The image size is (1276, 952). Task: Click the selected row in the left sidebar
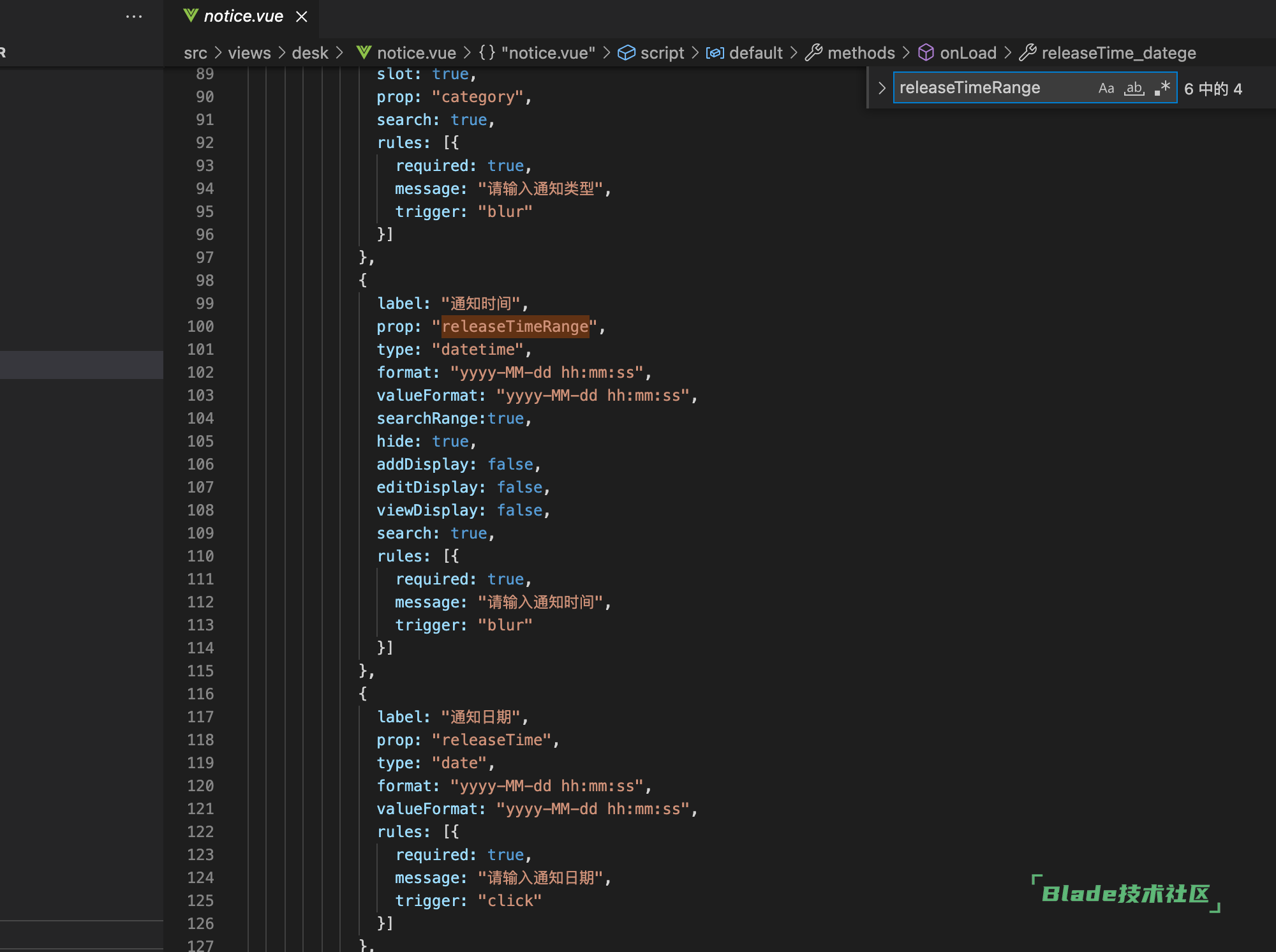pos(82,365)
